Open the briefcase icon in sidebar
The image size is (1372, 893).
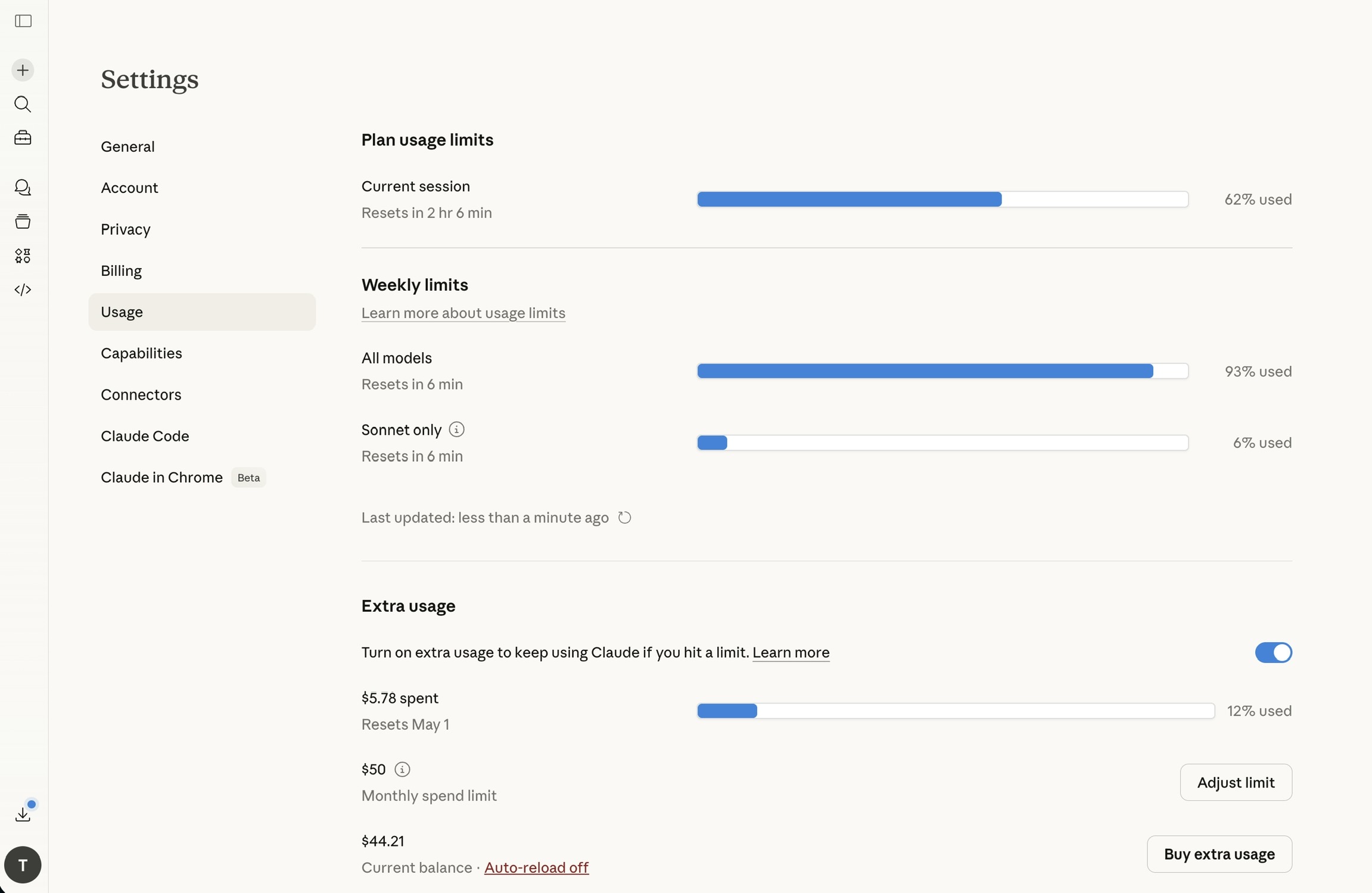click(x=23, y=138)
